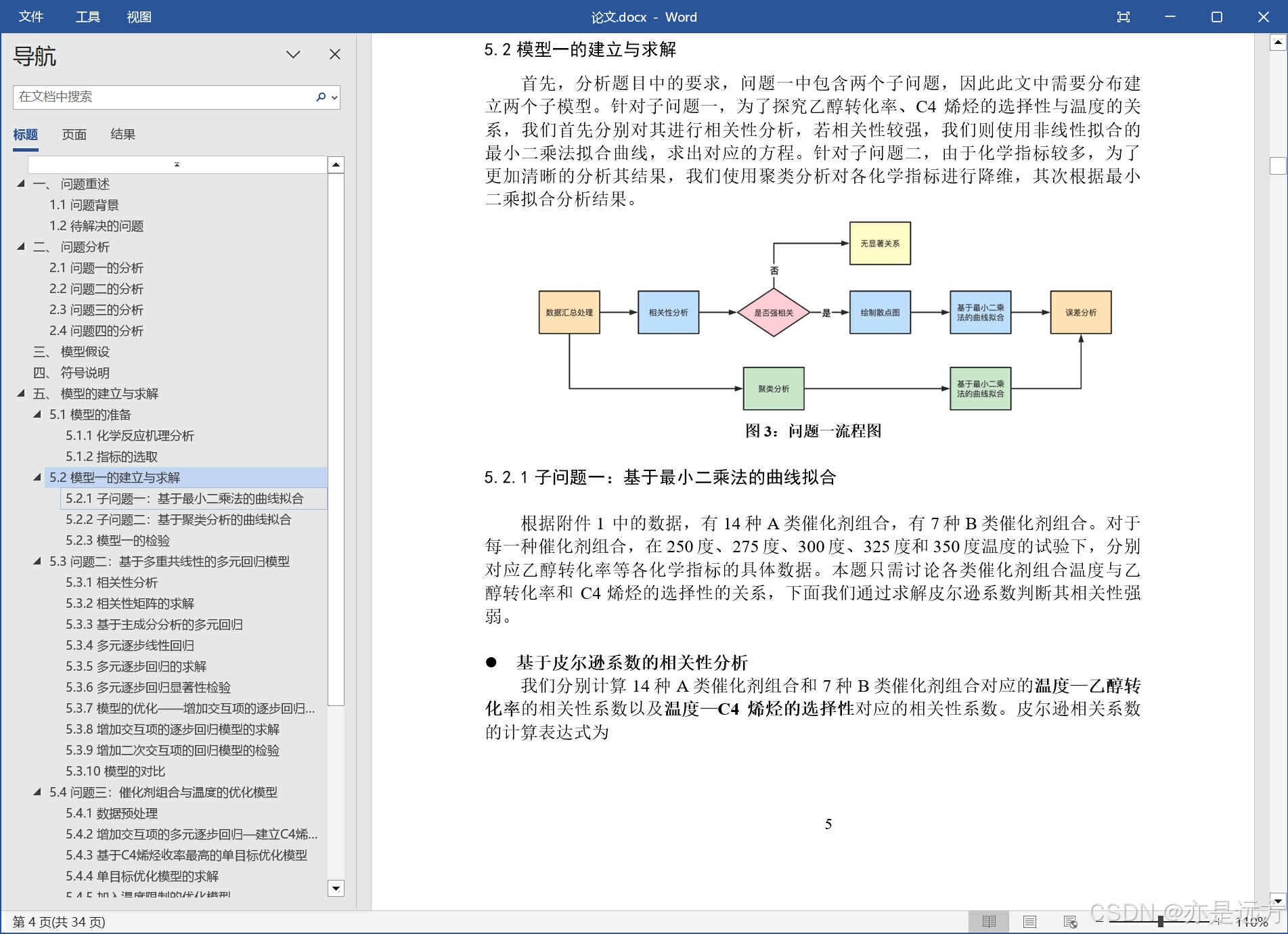Click the zoom out minus button

coord(1099,921)
